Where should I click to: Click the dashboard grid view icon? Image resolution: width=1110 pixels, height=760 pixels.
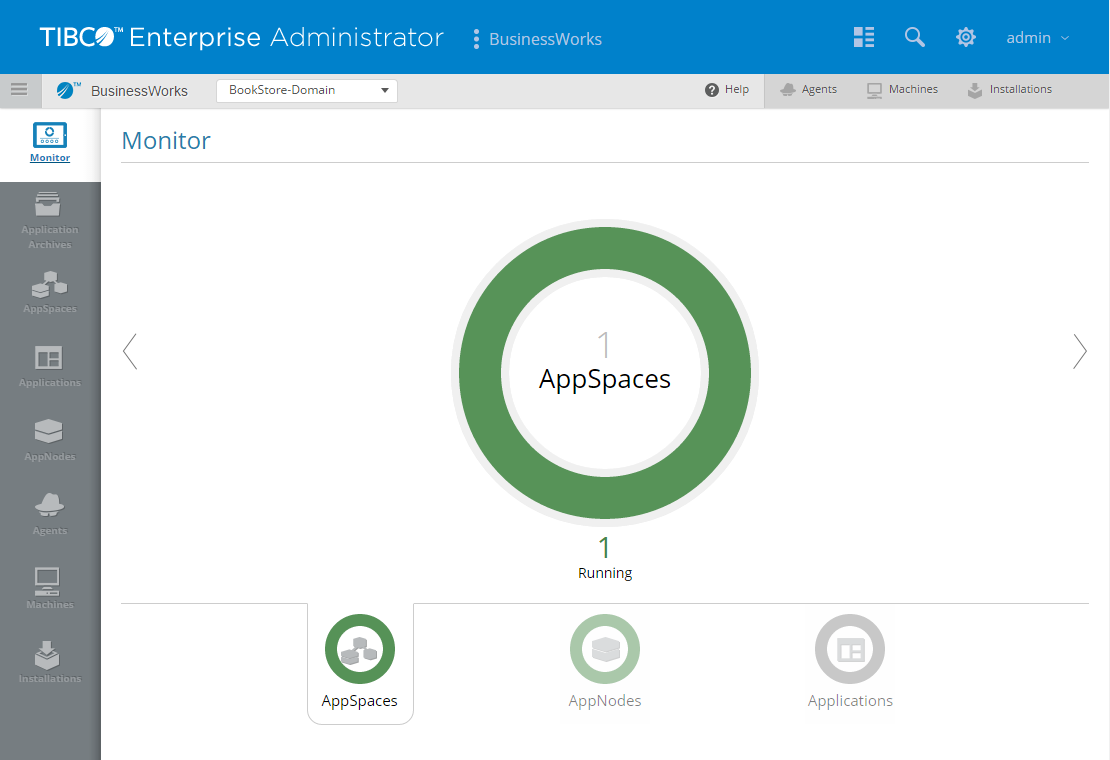point(864,37)
